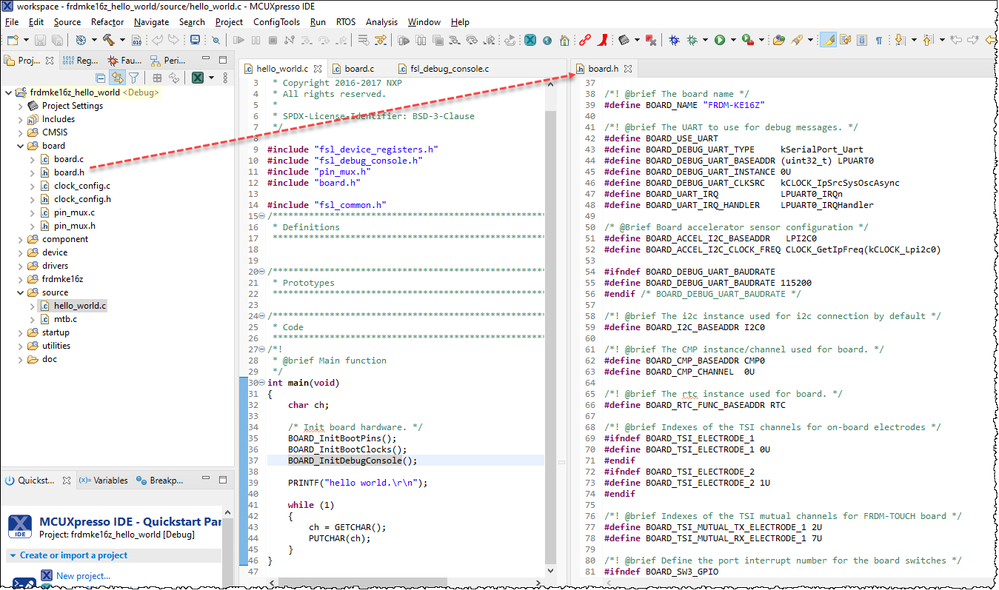Click the Resume debug icon
The height and width of the screenshot is (590, 999).
click(239, 40)
